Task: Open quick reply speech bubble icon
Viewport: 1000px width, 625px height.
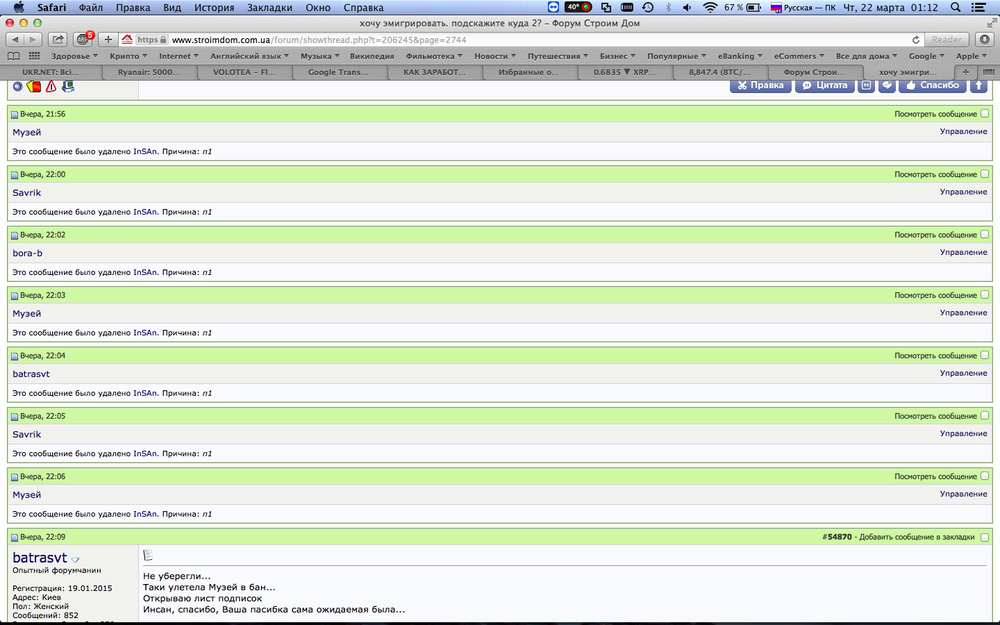Action: (887, 85)
